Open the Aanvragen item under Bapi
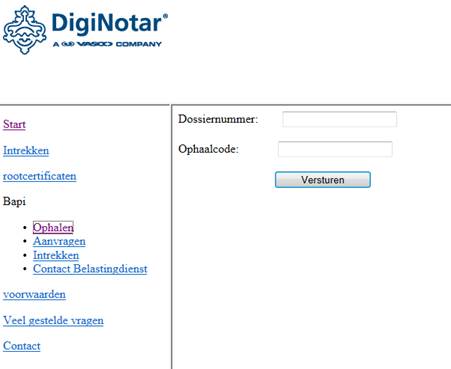The width and height of the screenshot is (451, 369). click(x=59, y=241)
